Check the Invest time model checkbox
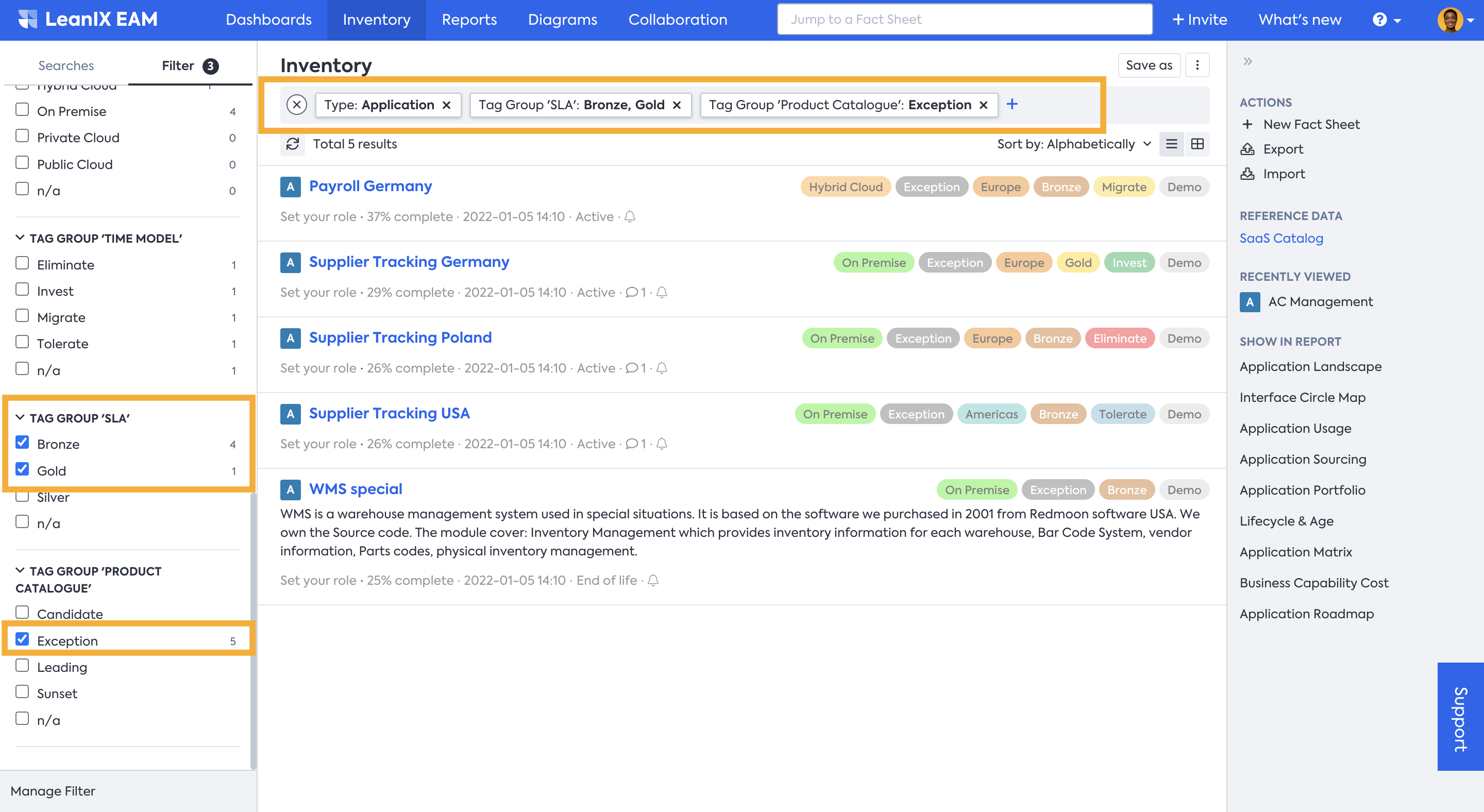This screenshot has height=812, width=1484. [x=23, y=290]
